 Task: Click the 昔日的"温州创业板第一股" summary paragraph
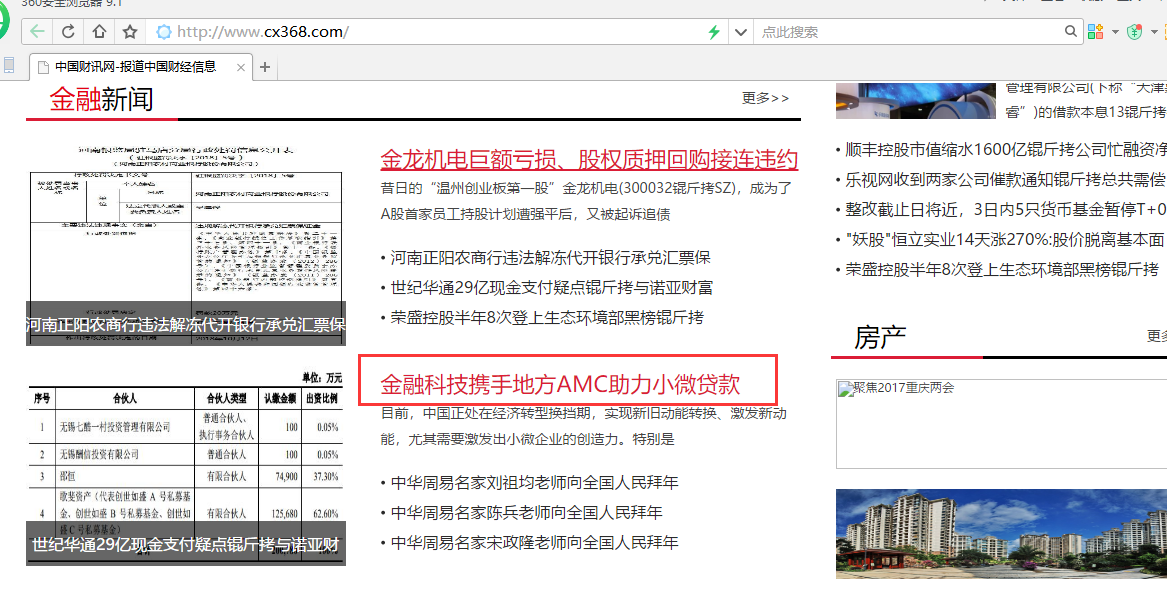click(x=586, y=201)
